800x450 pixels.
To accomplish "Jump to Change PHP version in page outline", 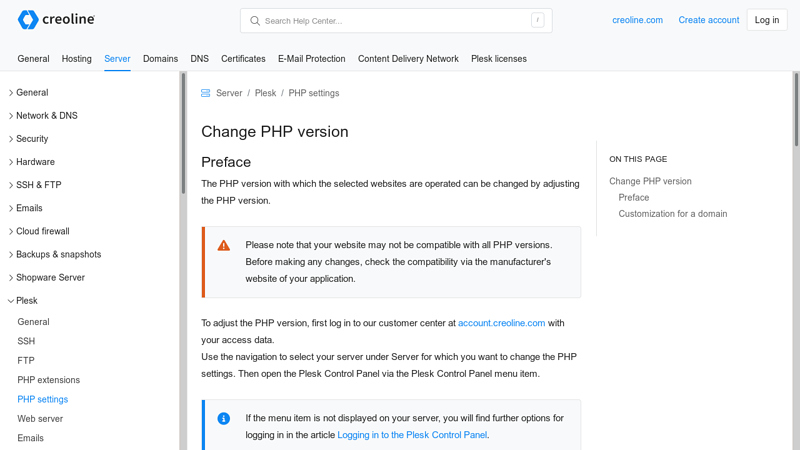I will (x=651, y=181).
